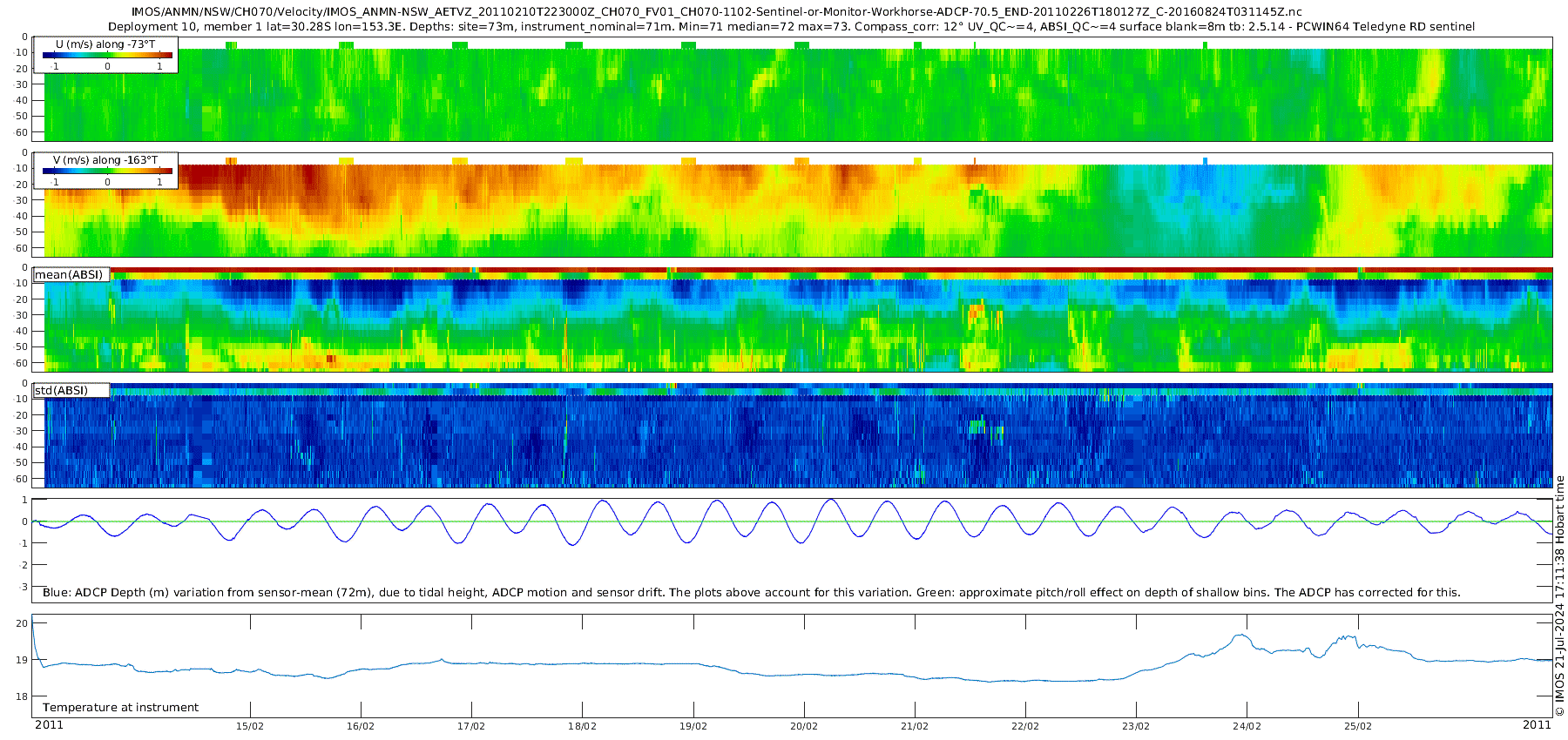Select the std(ABSI) panel label
1568x740 pixels.
pyautogui.click(x=71, y=390)
